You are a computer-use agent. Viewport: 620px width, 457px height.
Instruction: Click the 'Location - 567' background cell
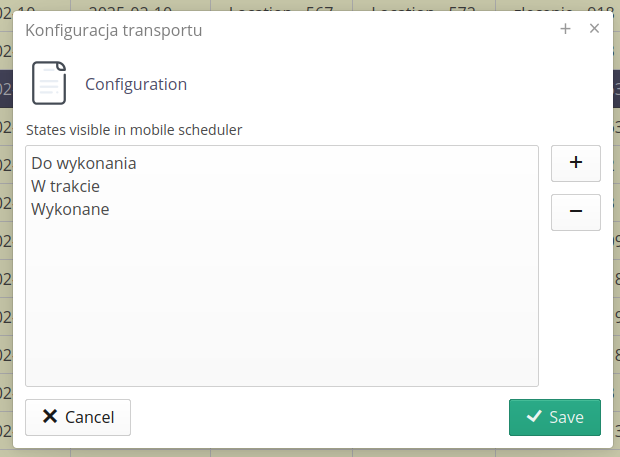[281, 6]
